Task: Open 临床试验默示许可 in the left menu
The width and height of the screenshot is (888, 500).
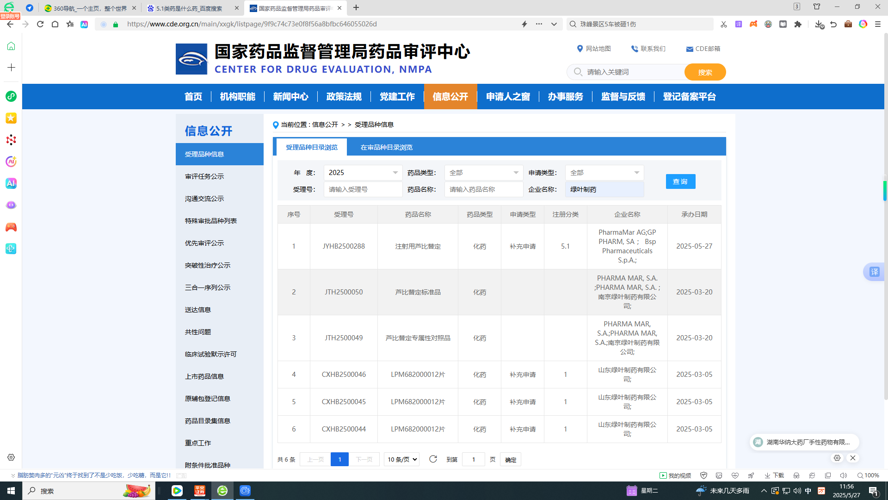Action: click(220, 354)
